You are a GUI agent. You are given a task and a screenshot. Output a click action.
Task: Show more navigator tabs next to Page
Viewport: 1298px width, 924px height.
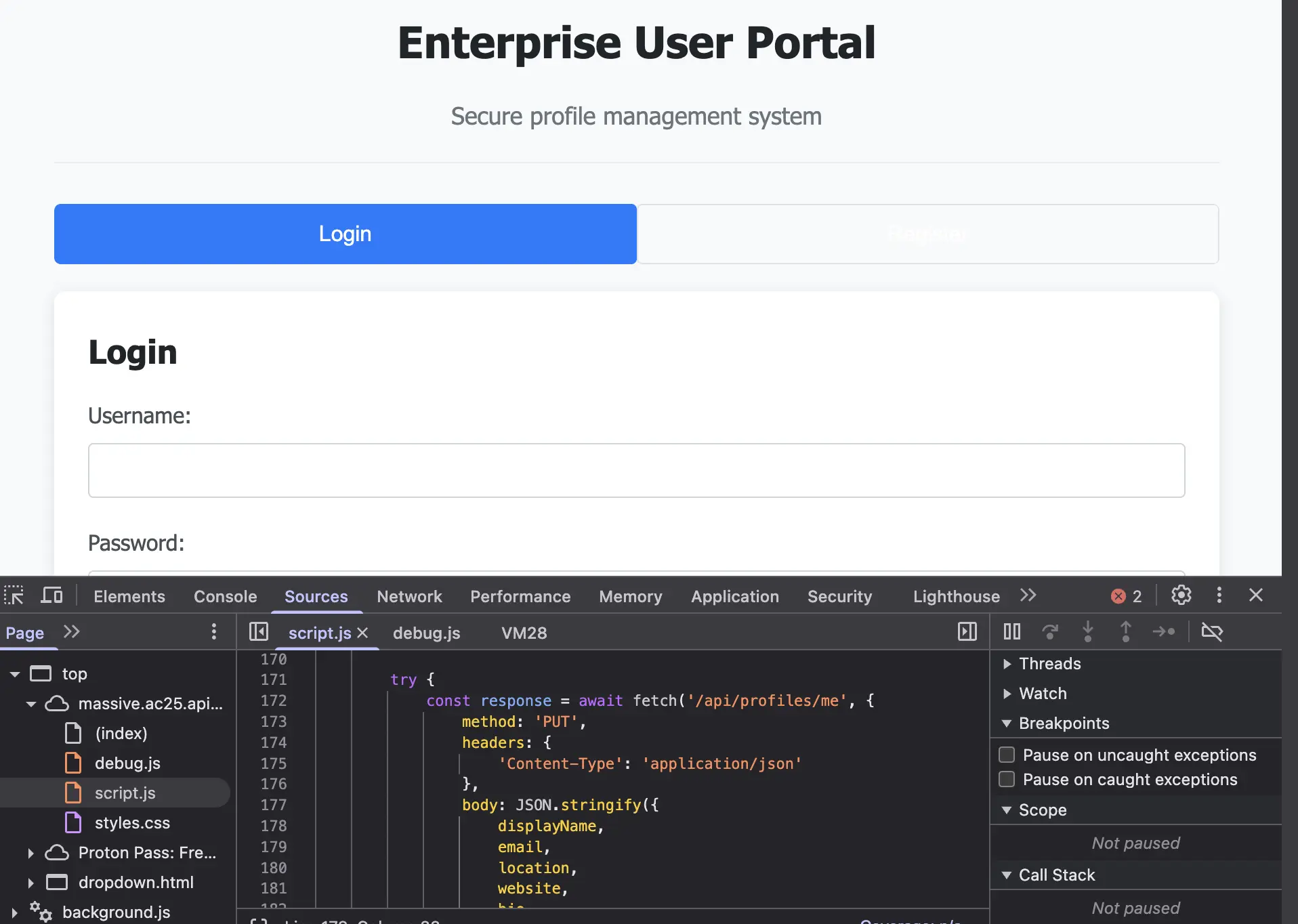click(x=72, y=632)
